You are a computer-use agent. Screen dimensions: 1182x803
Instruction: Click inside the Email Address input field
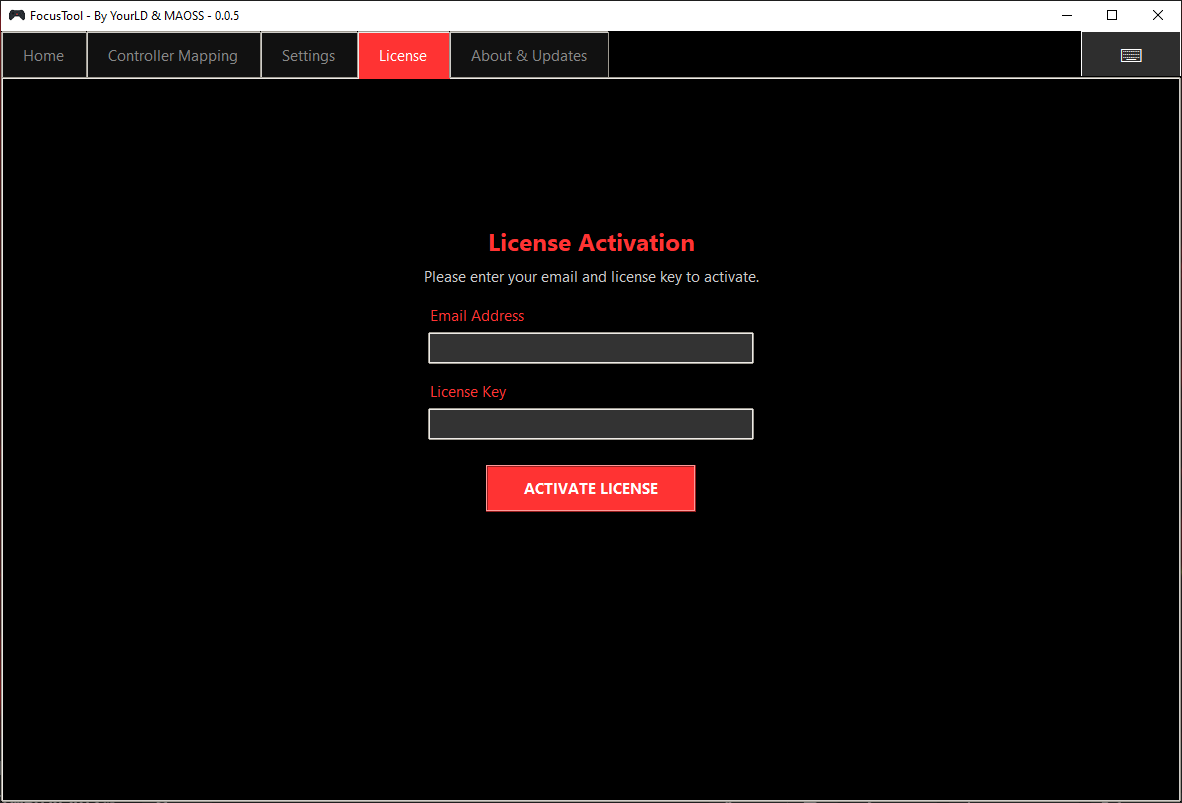(590, 348)
